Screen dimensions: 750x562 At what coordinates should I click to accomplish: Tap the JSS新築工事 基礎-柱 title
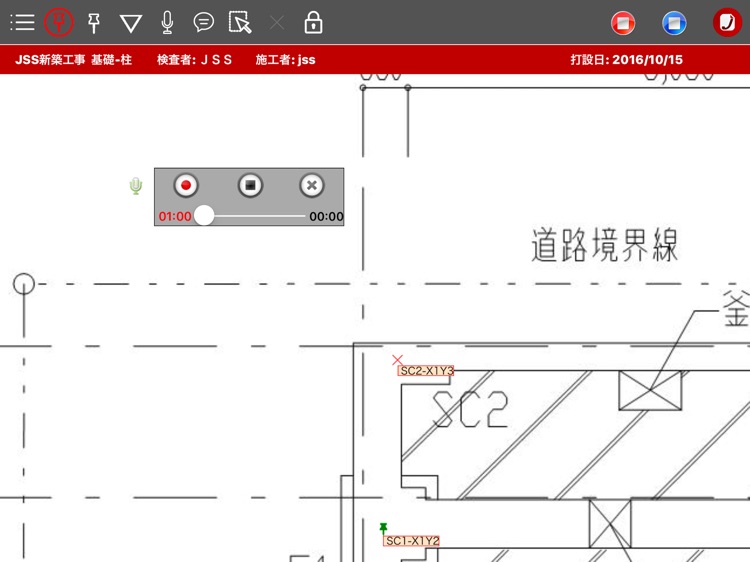pos(73,60)
